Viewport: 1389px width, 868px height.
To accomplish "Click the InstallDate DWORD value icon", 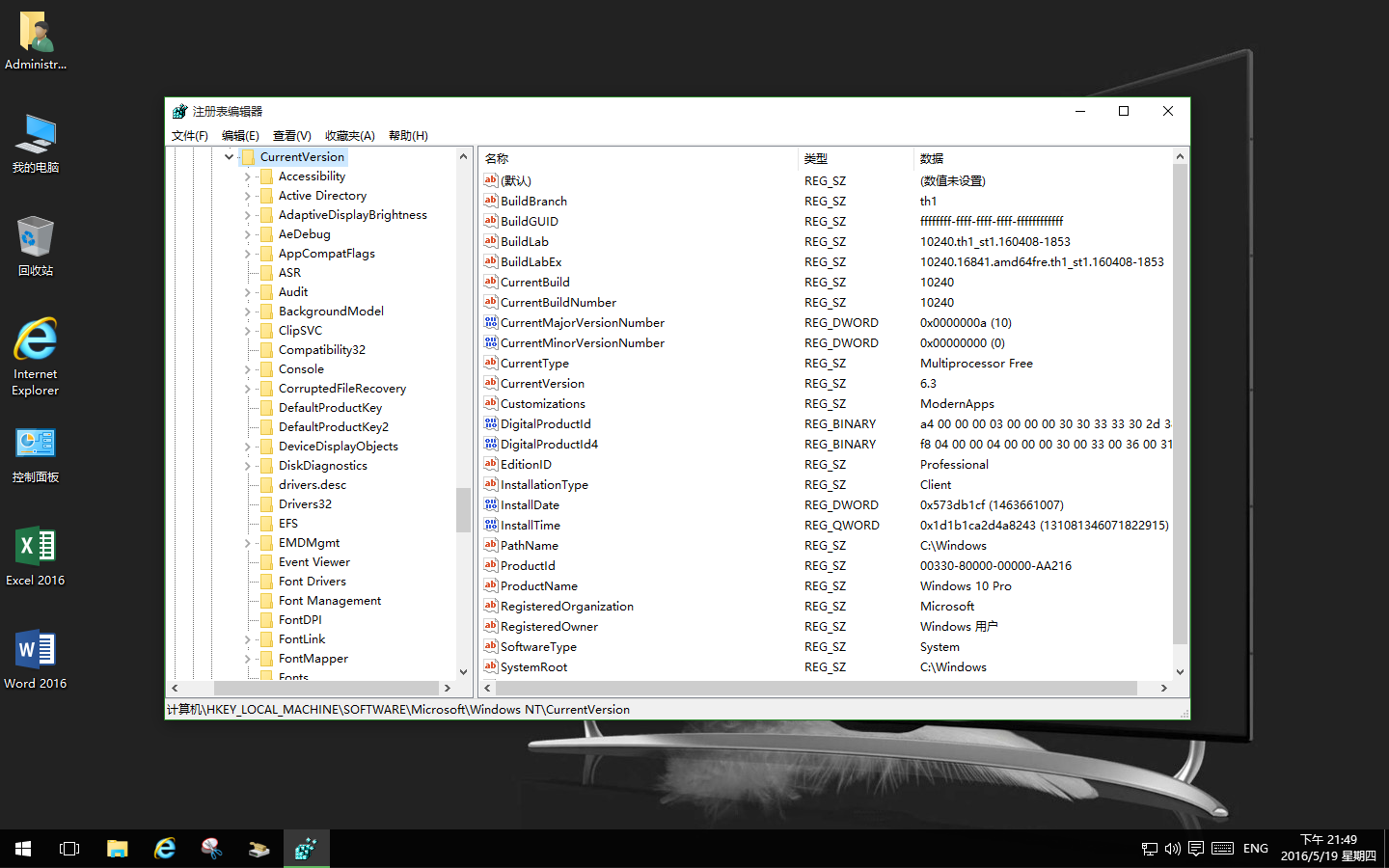I will [x=490, y=504].
